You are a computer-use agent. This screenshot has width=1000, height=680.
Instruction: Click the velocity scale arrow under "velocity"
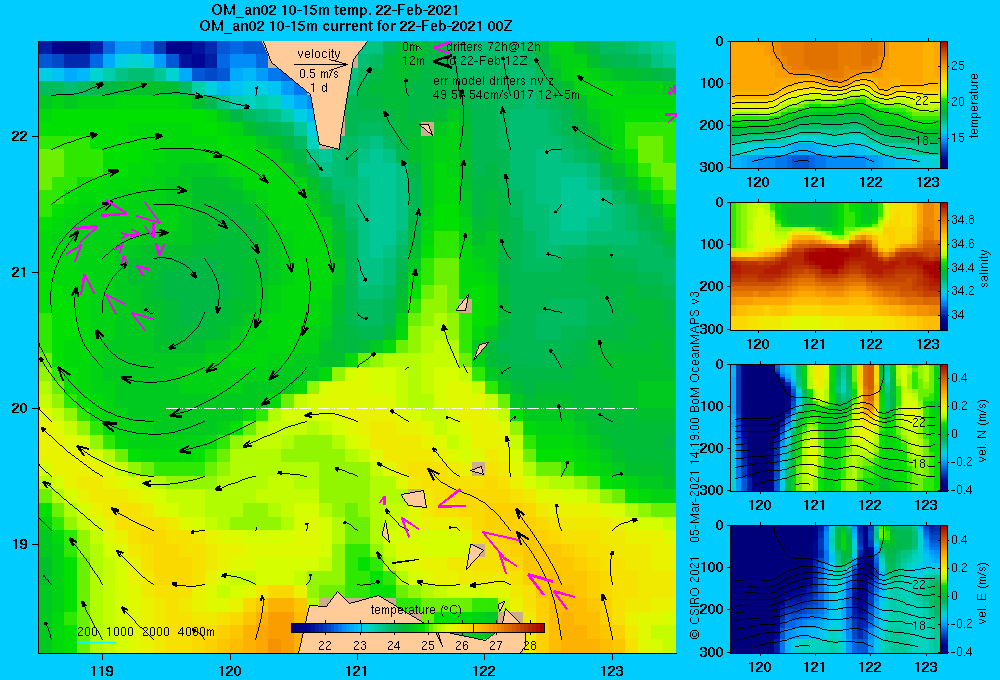coord(322,64)
